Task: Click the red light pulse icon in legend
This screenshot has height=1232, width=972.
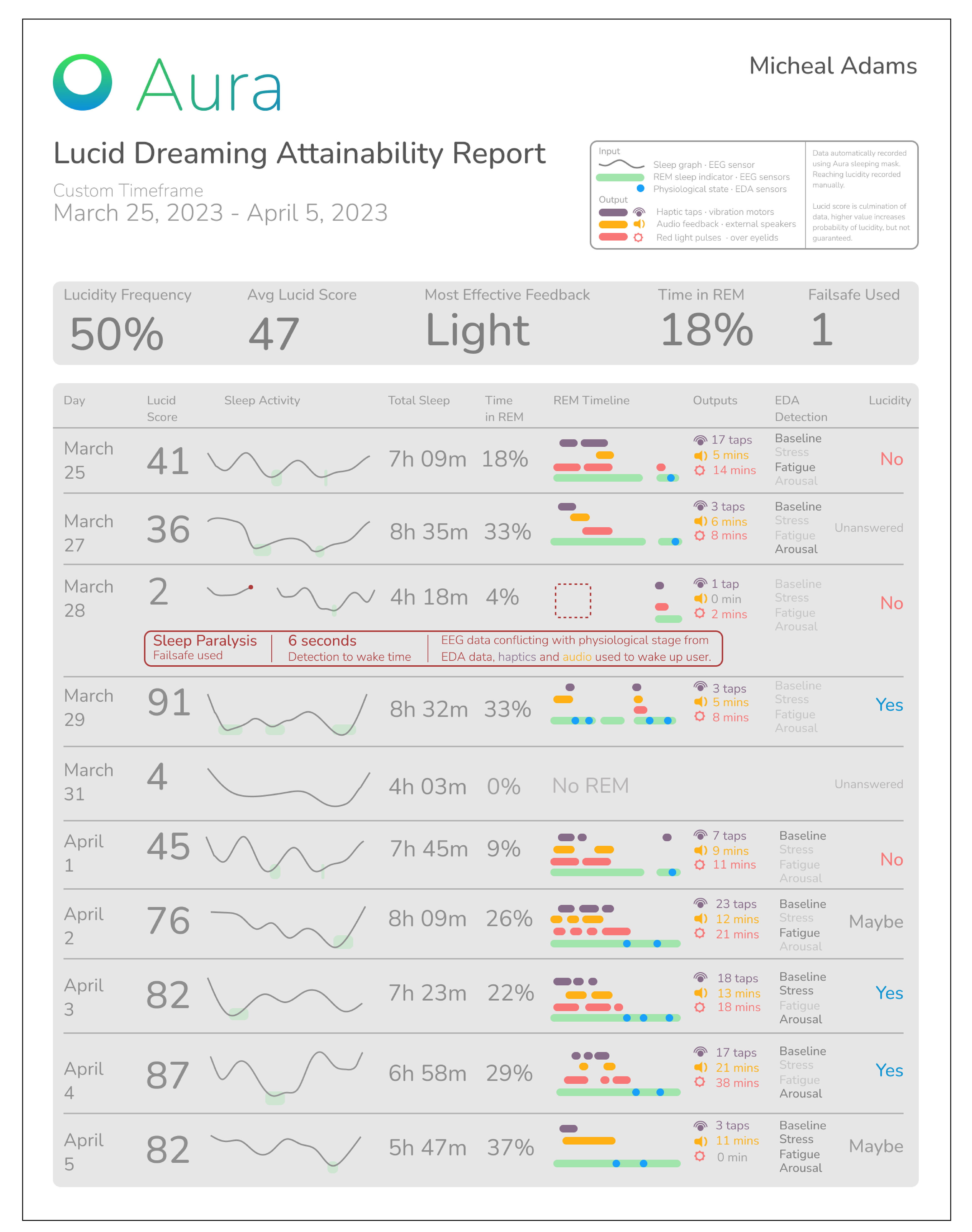Action: (x=639, y=237)
